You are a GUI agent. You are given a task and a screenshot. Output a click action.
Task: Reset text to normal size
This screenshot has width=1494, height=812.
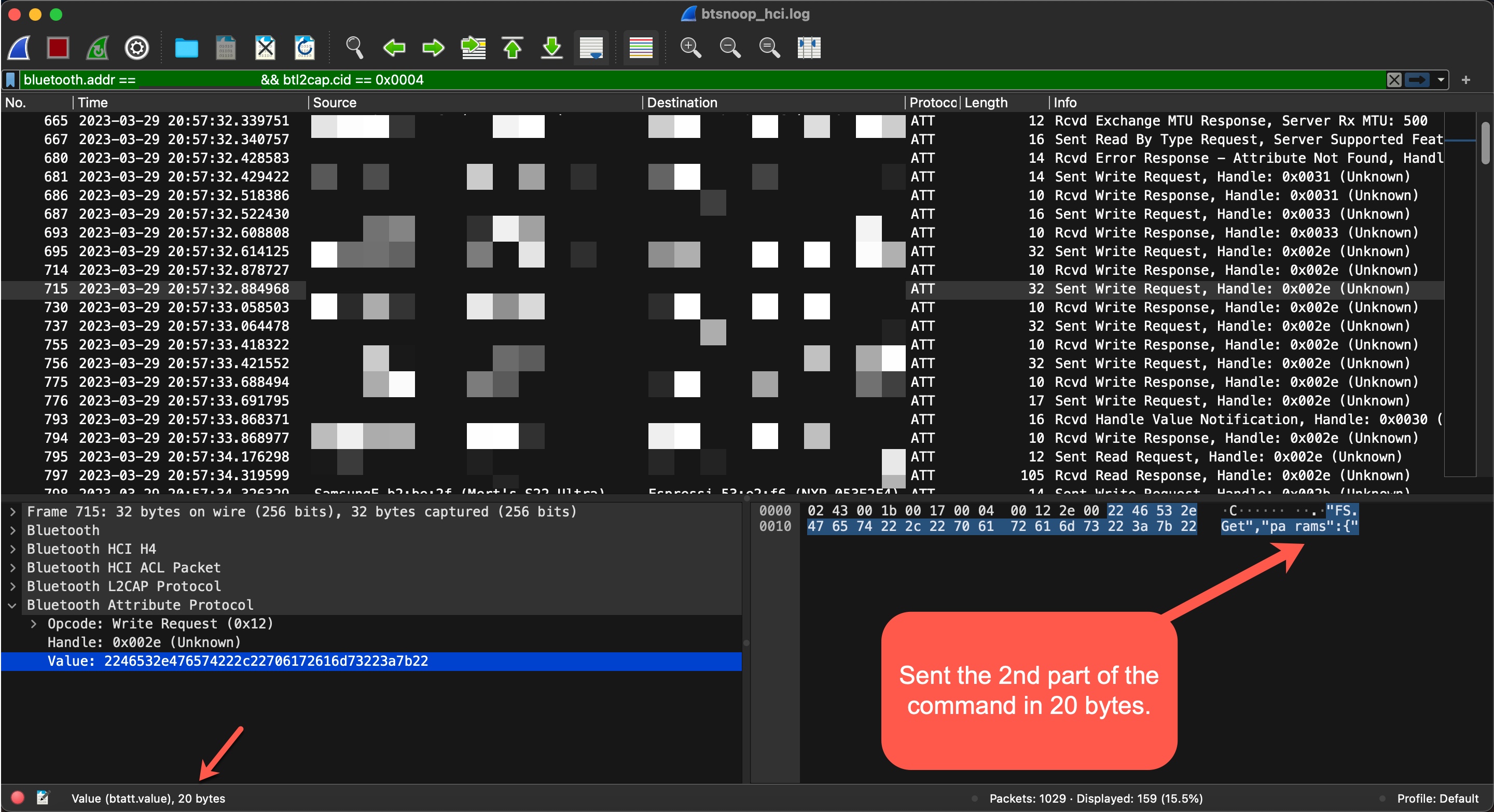(x=770, y=48)
